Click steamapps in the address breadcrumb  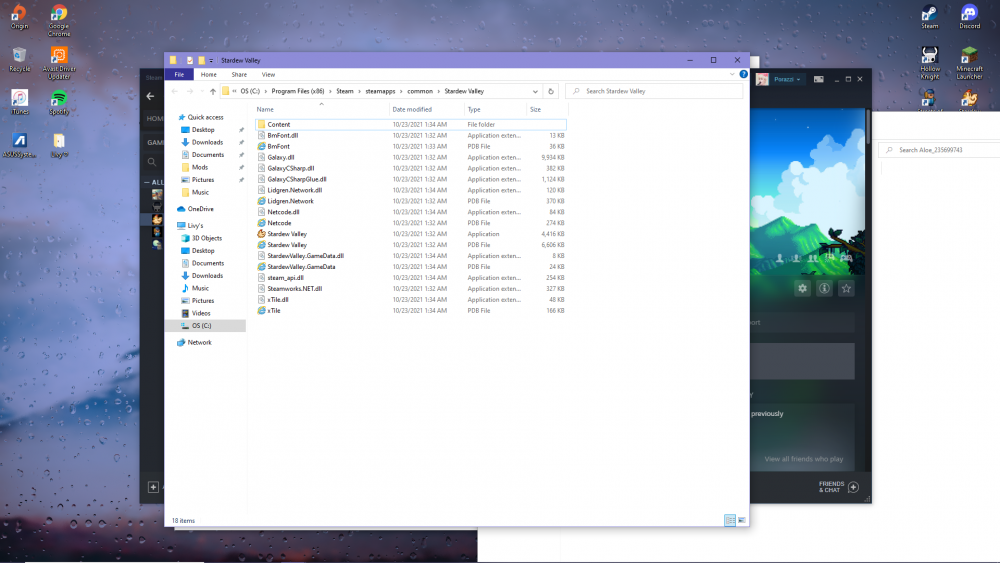click(x=380, y=91)
